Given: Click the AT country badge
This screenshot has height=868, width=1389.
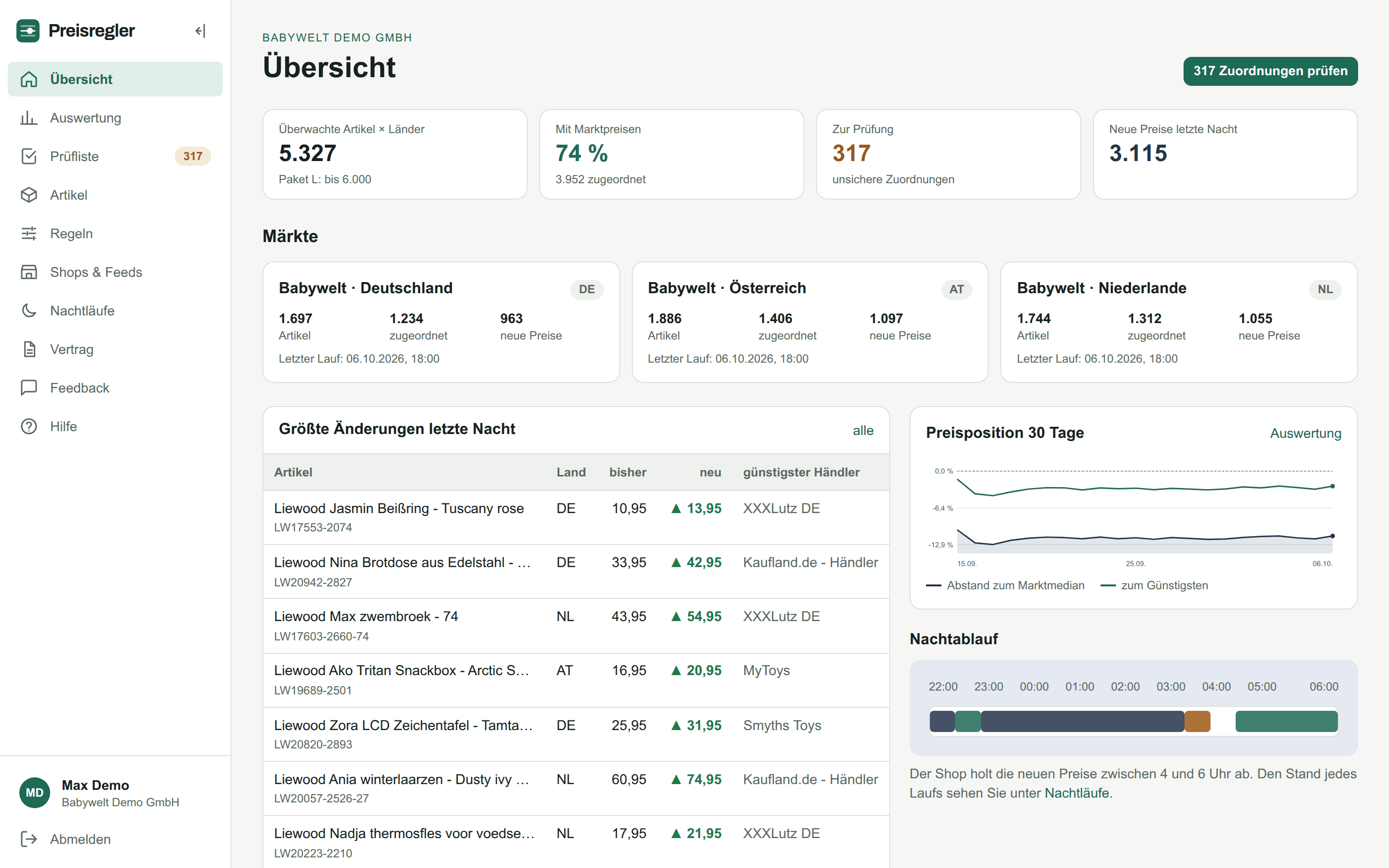Looking at the screenshot, I should pyautogui.click(x=956, y=289).
